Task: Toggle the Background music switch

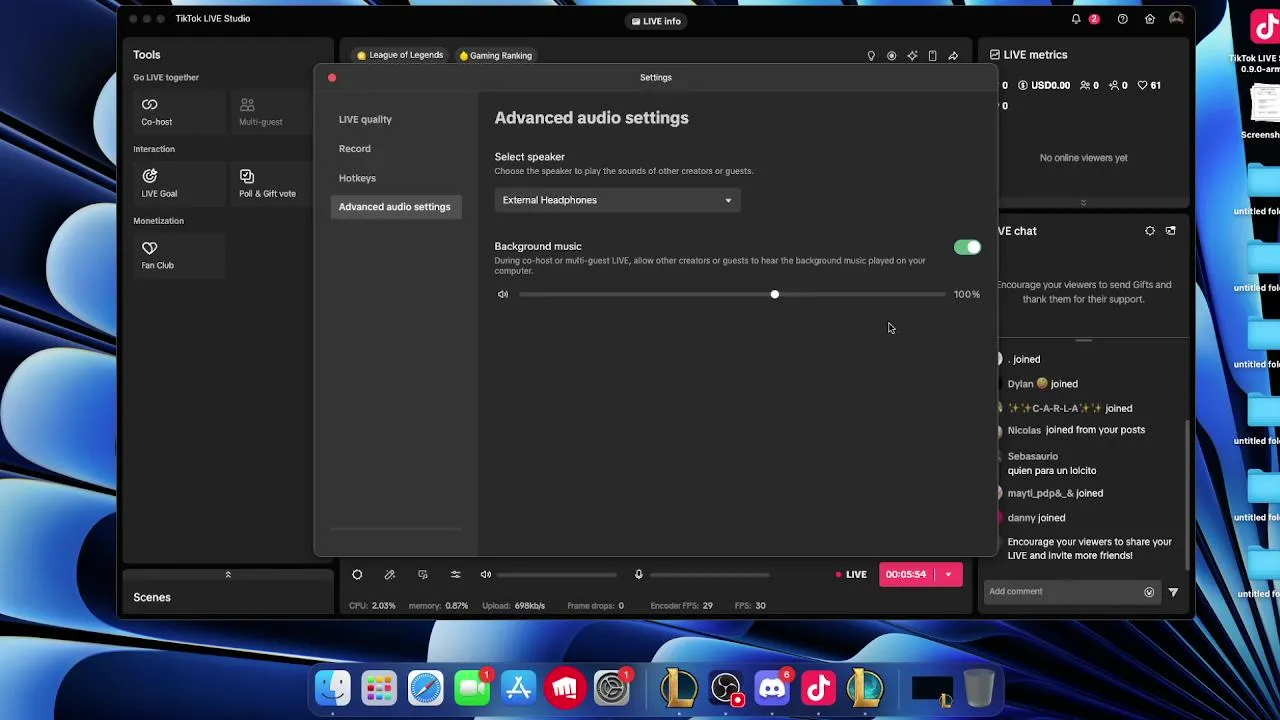Action: pos(967,247)
